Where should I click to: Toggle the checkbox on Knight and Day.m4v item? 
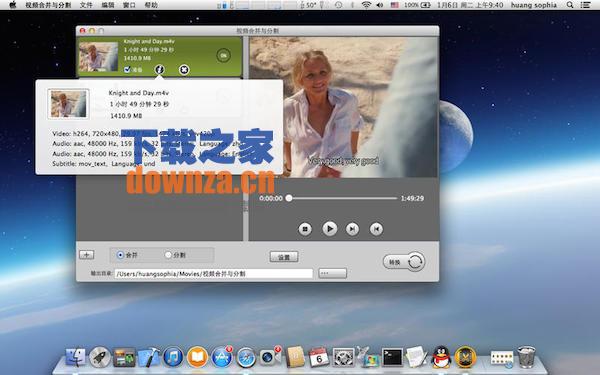point(127,69)
